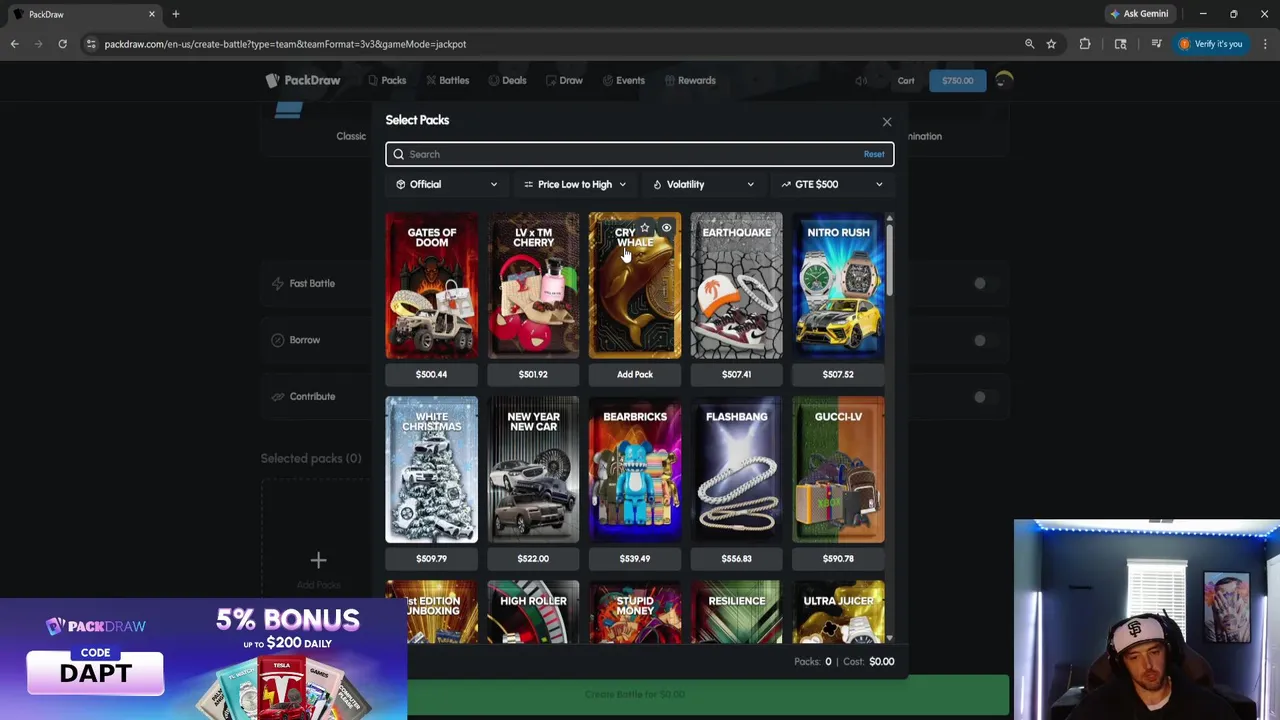Viewport: 1280px width, 720px height.
Task: Click the Fast Battle lightning icon
Action: tap(278, 284)
